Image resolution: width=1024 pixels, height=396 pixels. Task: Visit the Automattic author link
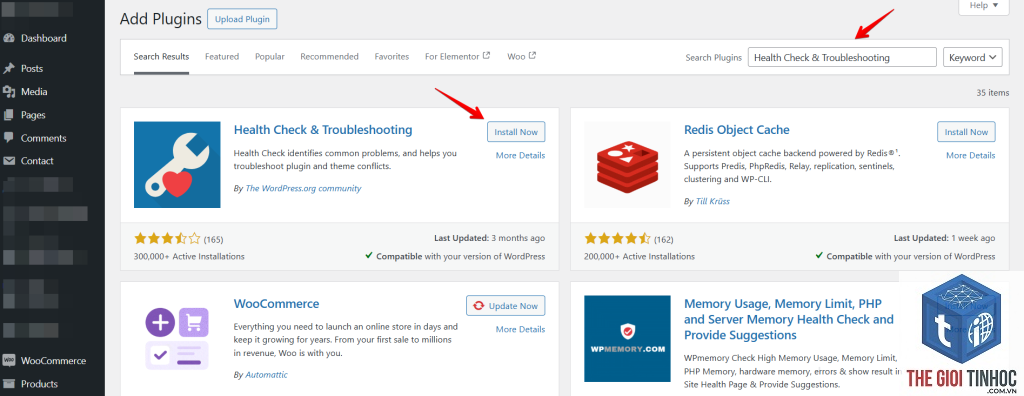266,375
